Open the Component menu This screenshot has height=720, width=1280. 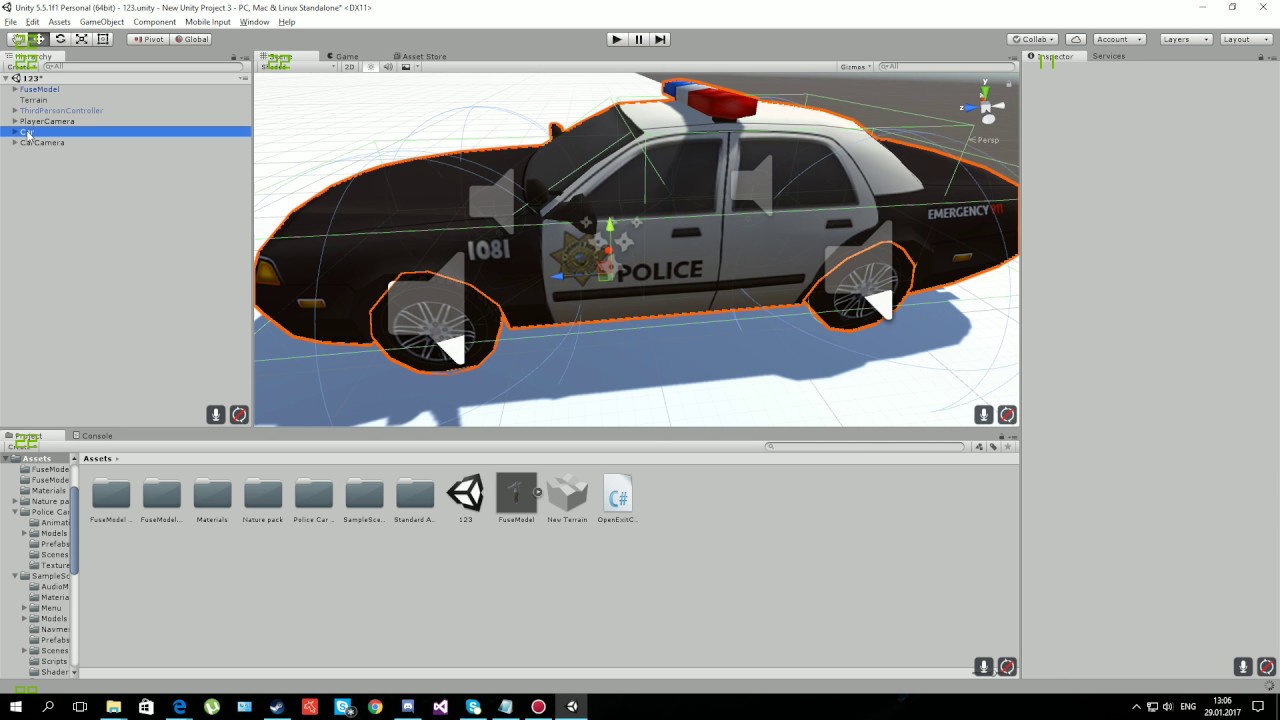(x=154, y=22)
